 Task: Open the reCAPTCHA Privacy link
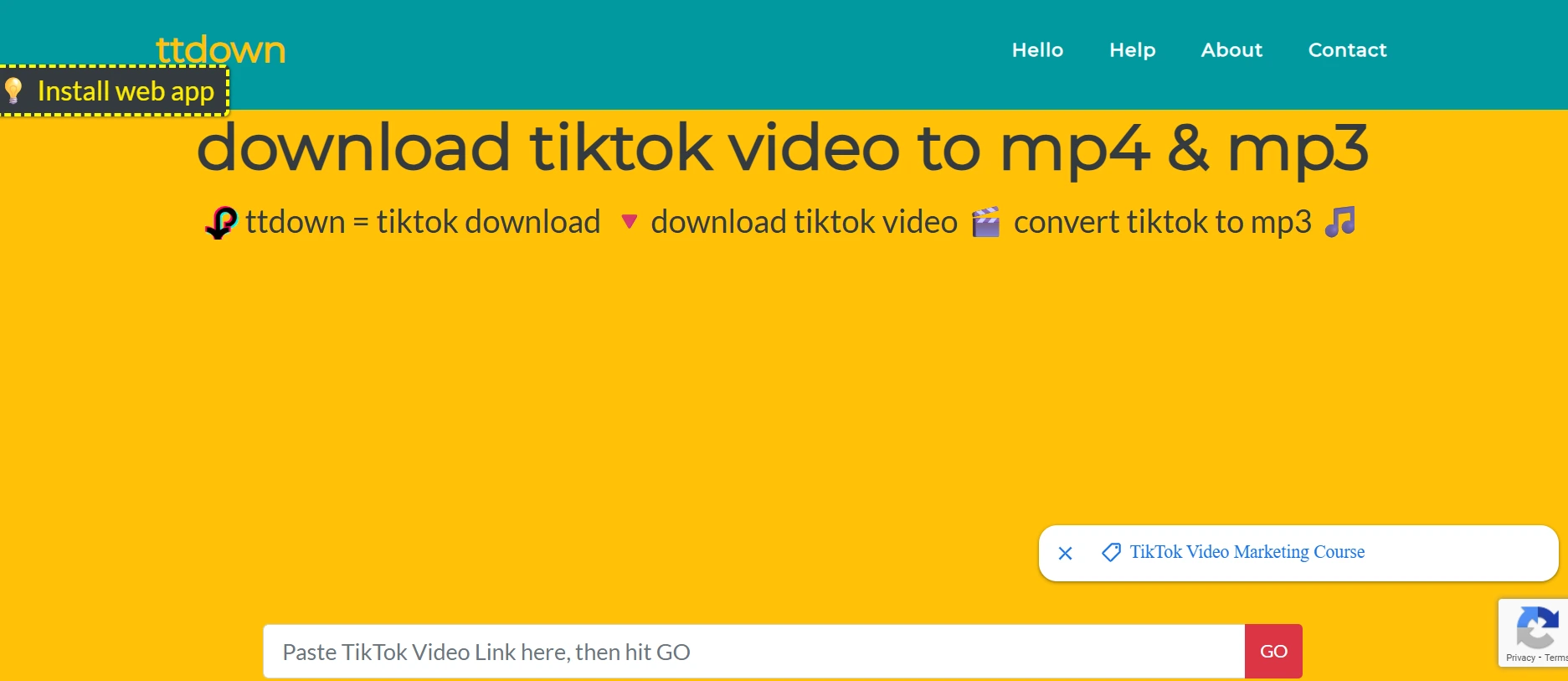(1519, 658)
